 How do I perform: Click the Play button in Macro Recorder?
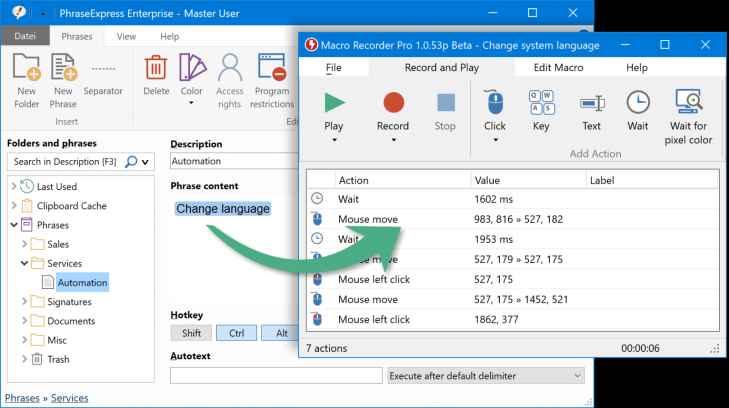[x=334, y=104]
